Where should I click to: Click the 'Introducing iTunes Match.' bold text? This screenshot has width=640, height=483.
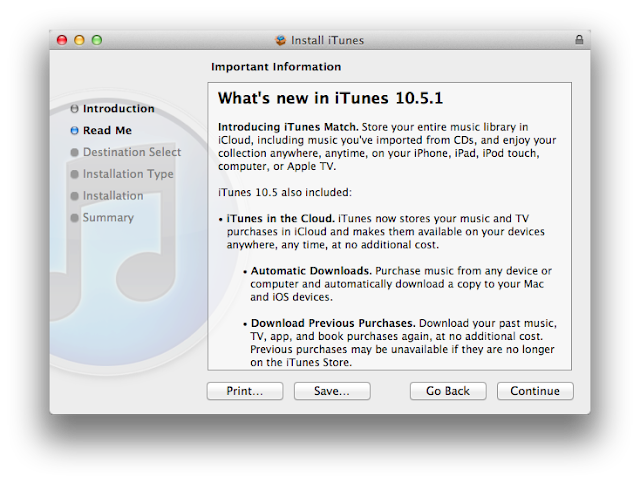(x=288, y=127)
